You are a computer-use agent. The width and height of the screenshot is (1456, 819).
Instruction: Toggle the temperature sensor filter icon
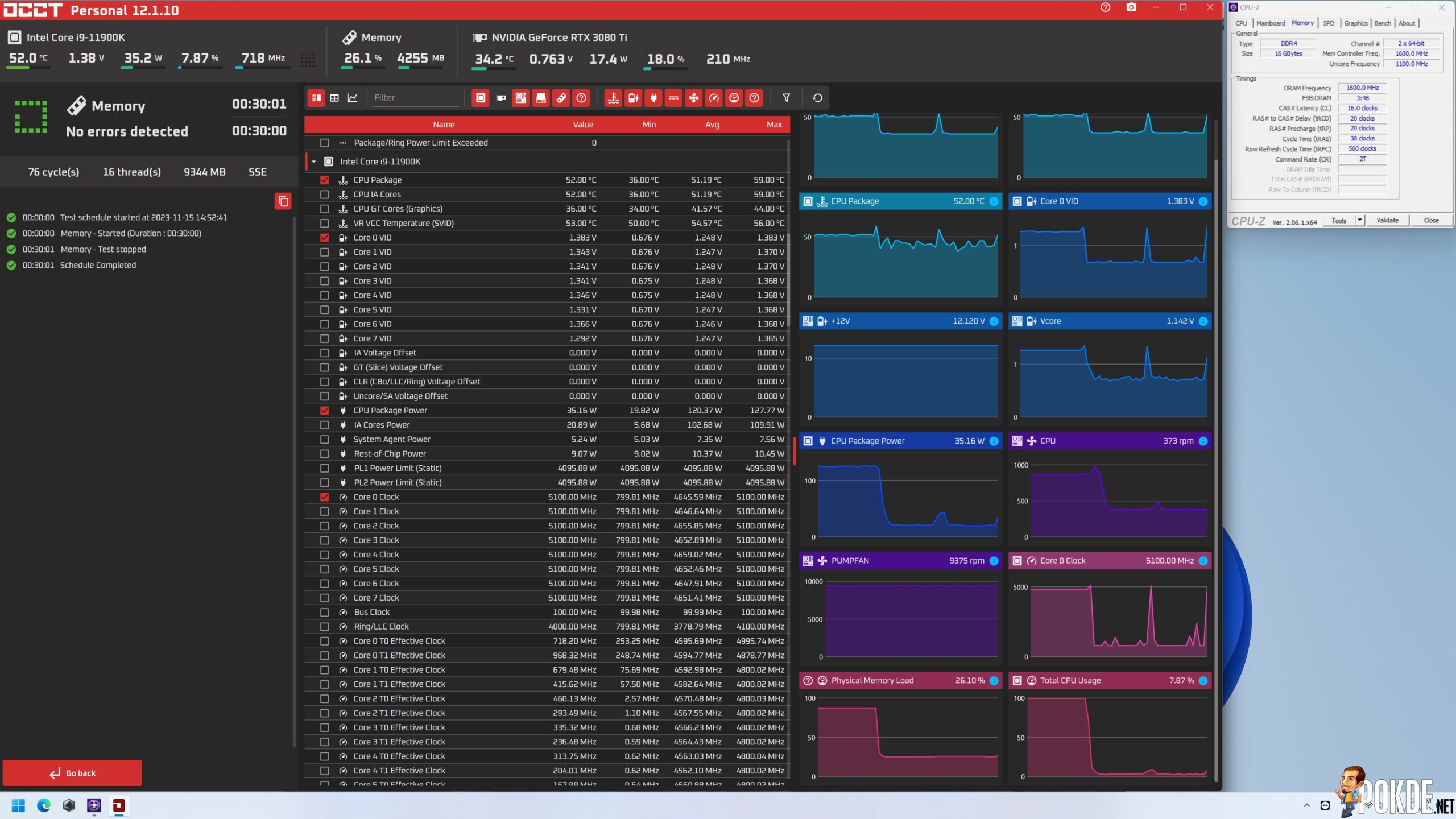tap(613, 98)
